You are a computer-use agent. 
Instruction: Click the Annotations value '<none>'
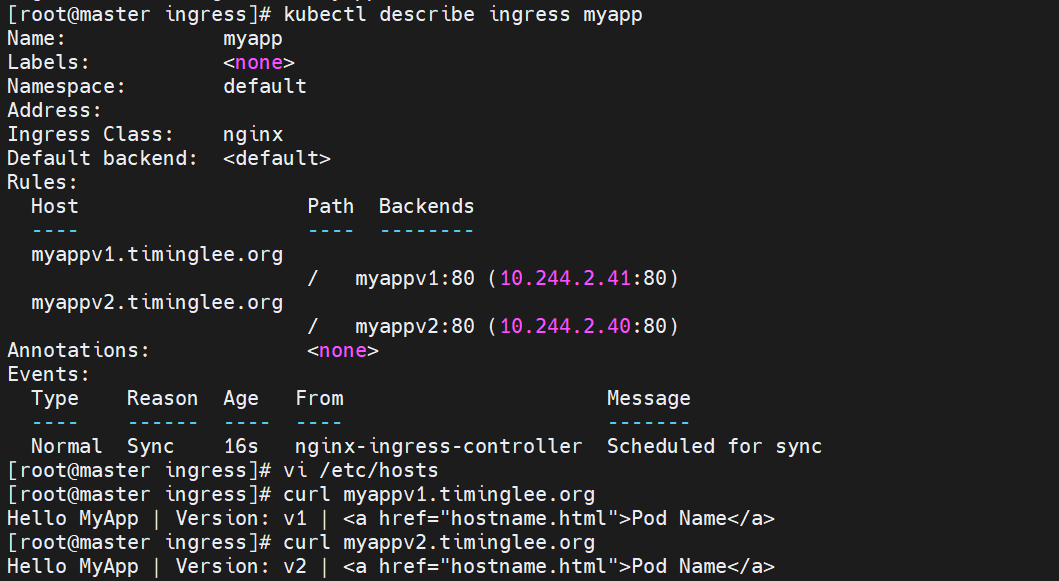(x=343, y=350)
